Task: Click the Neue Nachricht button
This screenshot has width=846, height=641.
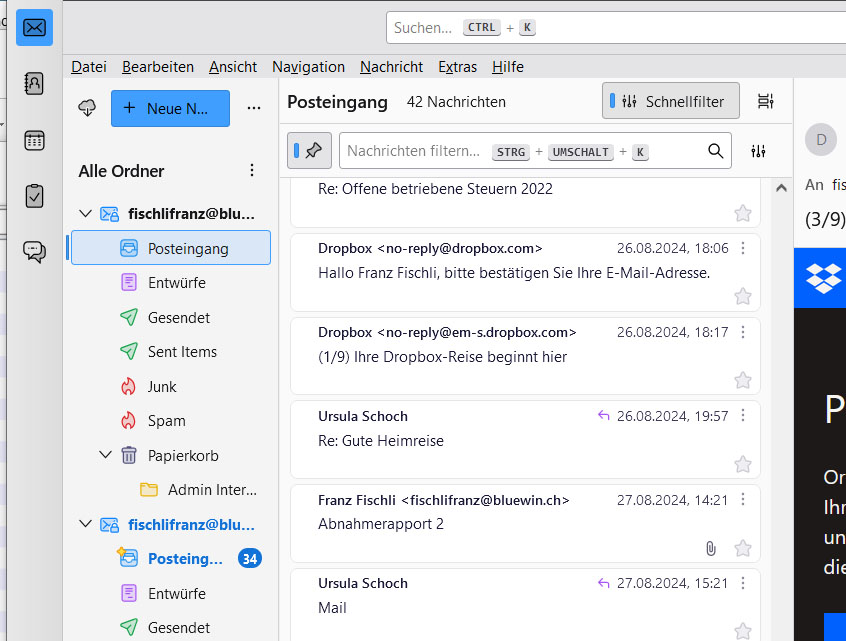Action: coord(170,108)
